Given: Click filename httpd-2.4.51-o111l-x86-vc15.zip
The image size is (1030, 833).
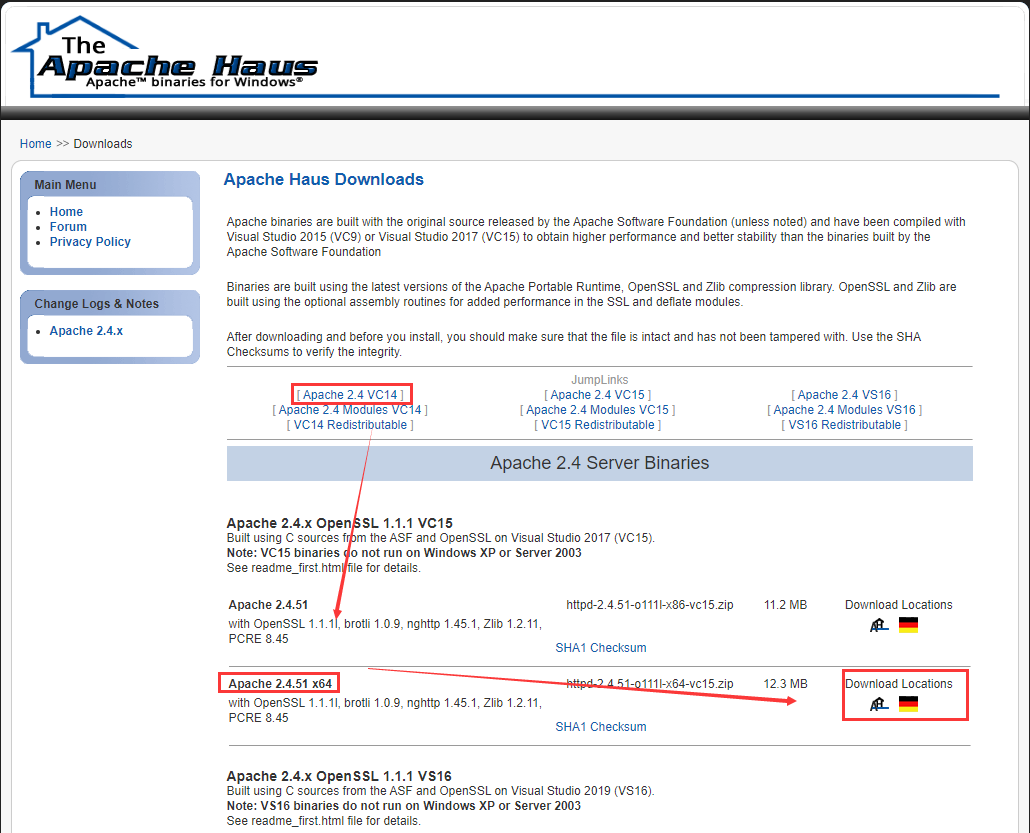Looking at the screenshot, I should click(x=650, y=605).
